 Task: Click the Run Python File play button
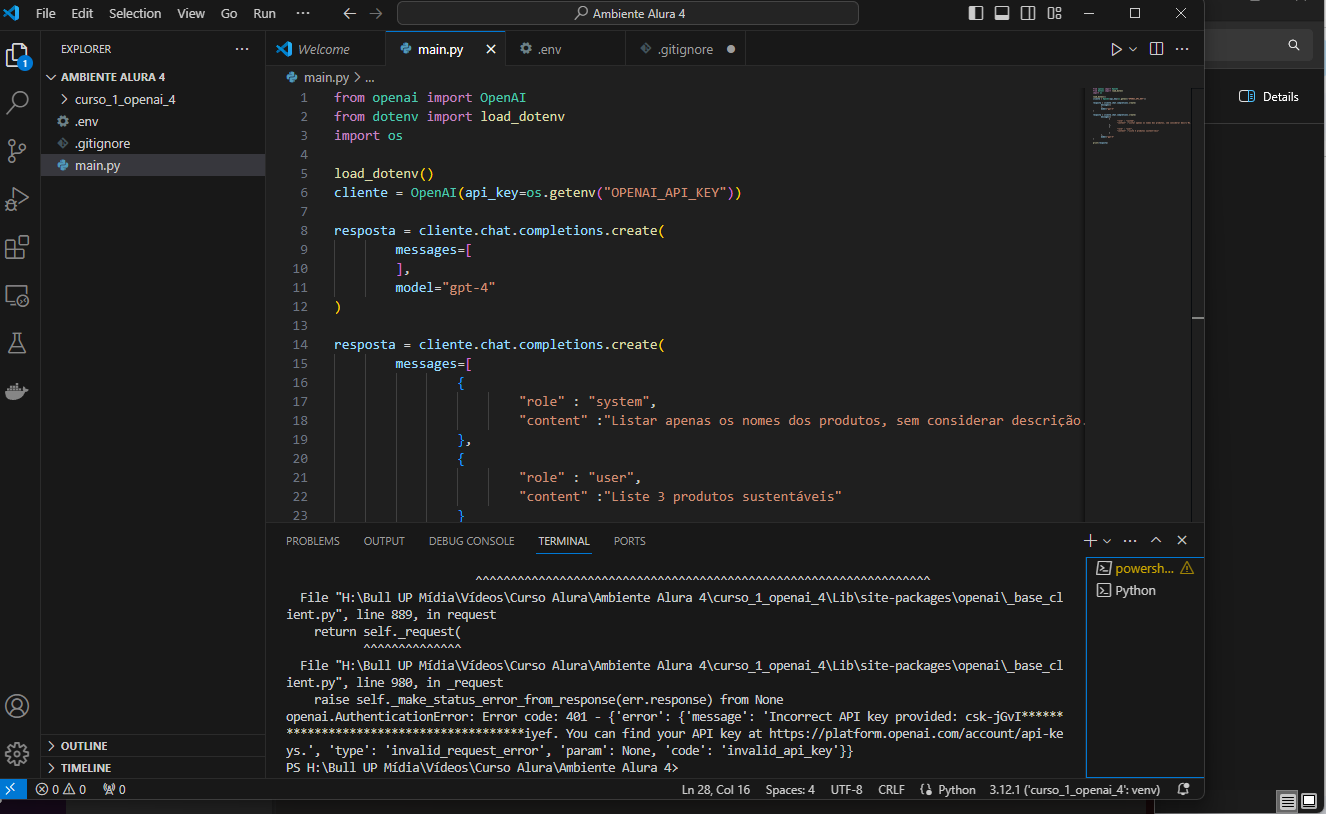pos(1116,49)
